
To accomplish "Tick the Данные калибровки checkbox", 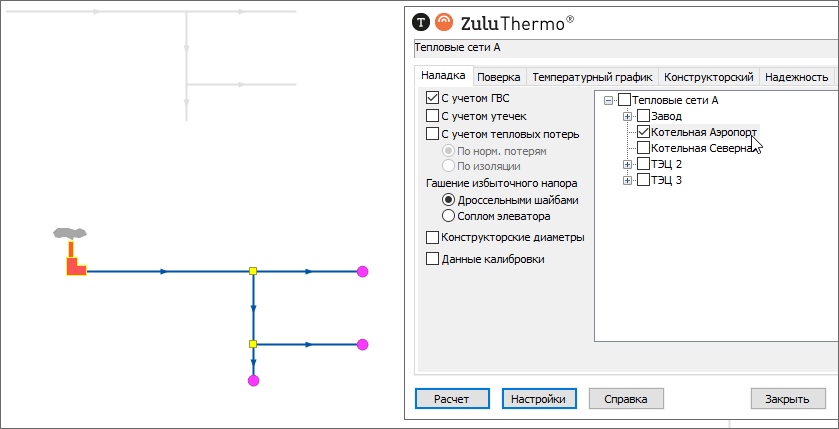I will pyautogui.click(x=432, y=259).
